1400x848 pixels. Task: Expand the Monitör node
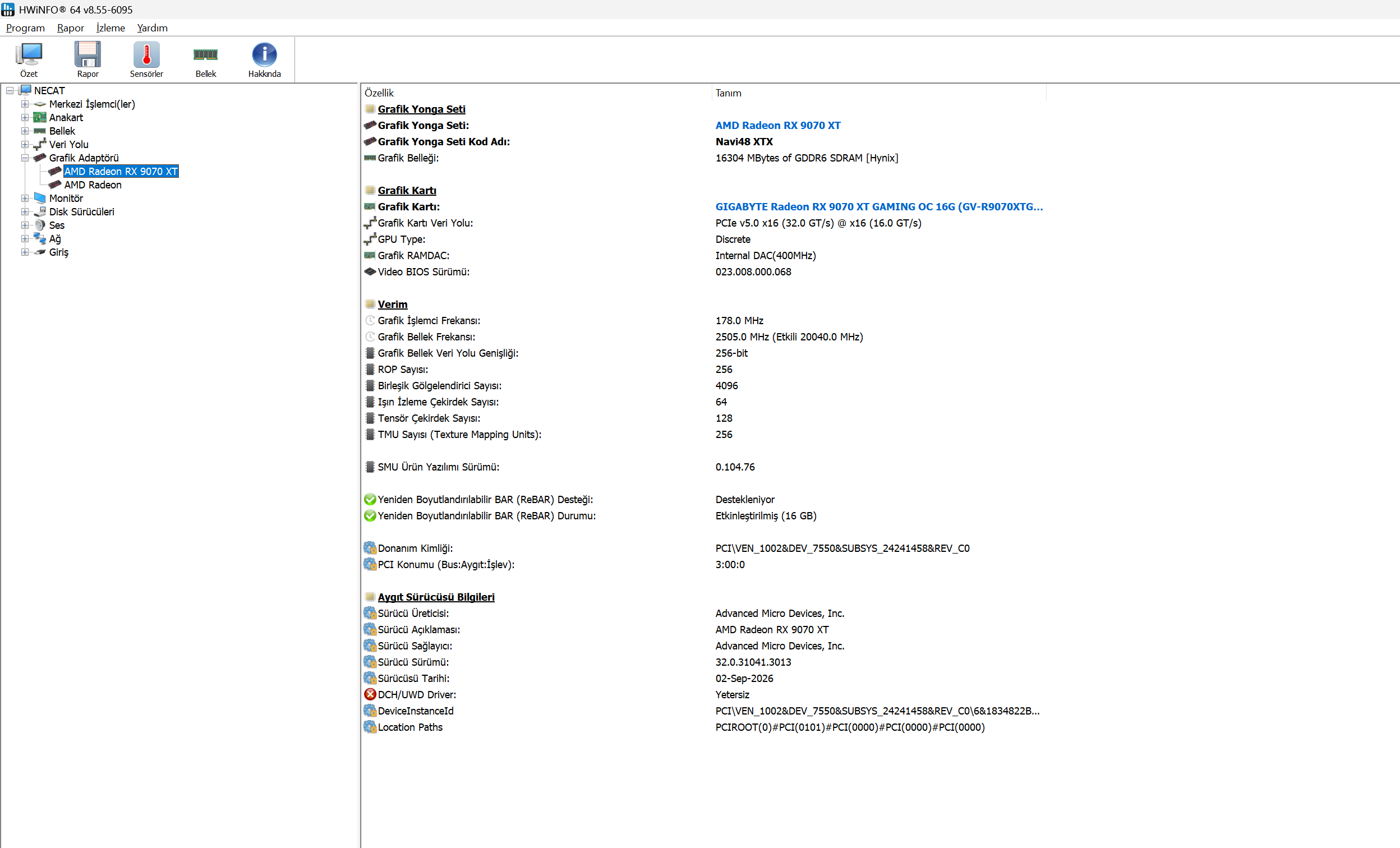(25, 198)
